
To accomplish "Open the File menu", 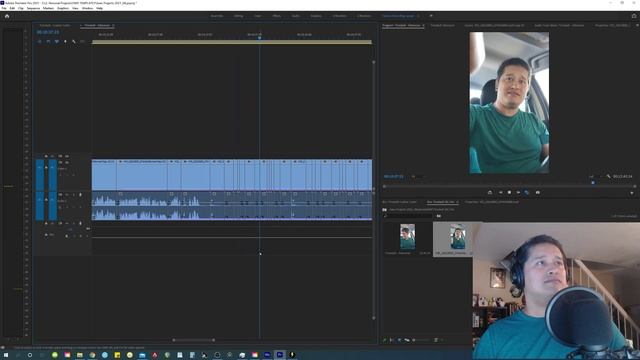I will click(4, 8).
